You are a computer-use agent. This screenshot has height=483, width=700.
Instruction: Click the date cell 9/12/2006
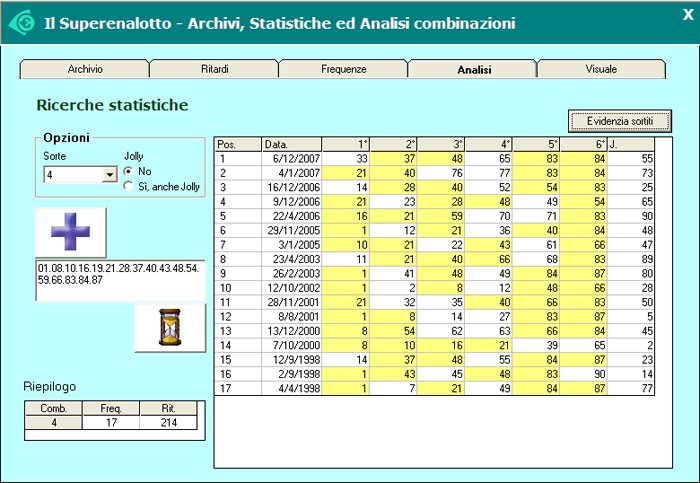click(292, 202)
